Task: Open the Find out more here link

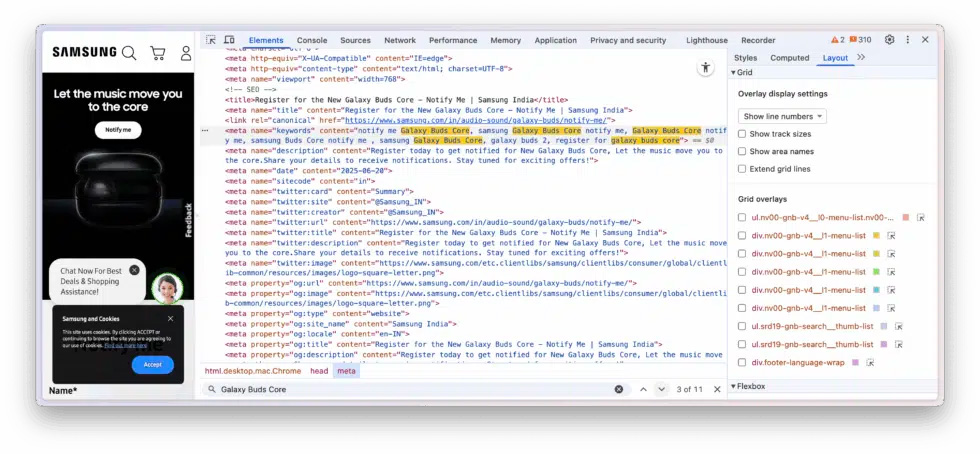Action: [x=126, y=345]
